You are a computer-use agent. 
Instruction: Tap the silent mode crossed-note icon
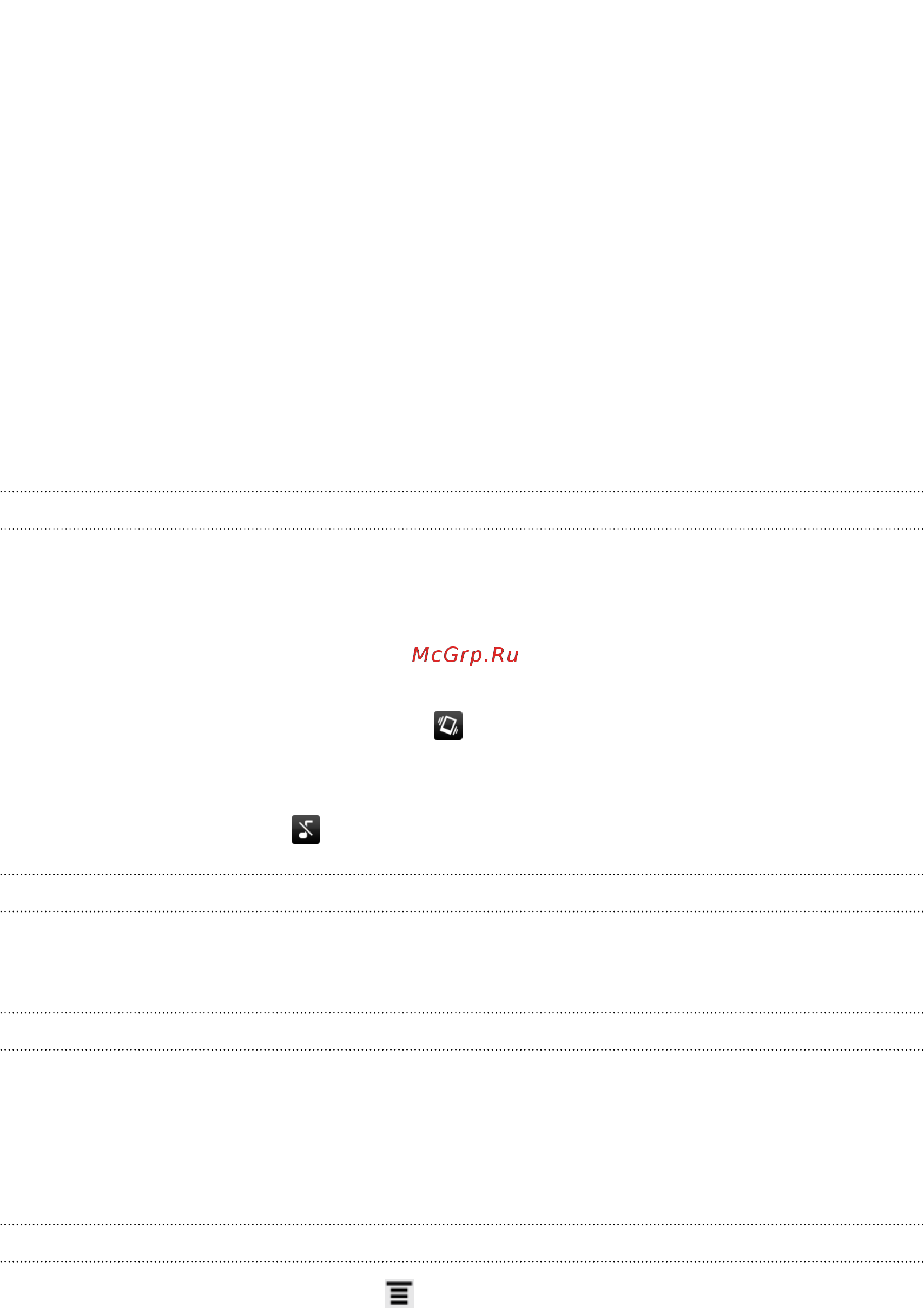coord(306,829)
